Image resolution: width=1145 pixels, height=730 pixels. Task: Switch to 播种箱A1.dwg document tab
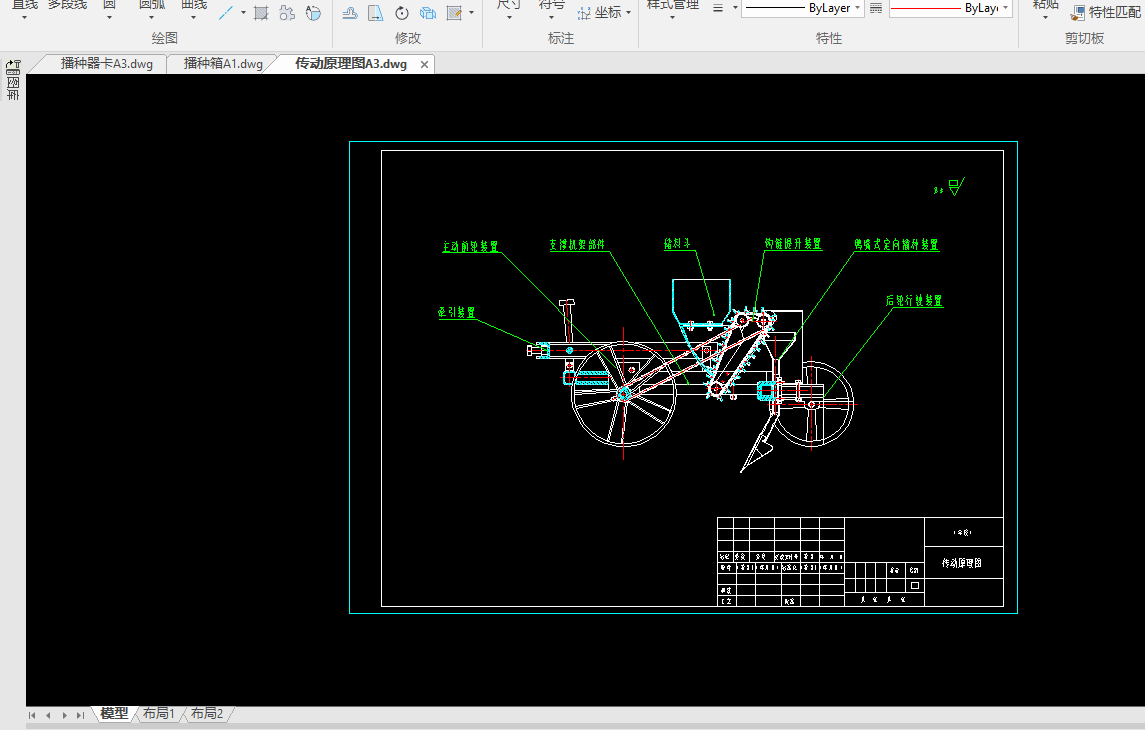(223, 64)
